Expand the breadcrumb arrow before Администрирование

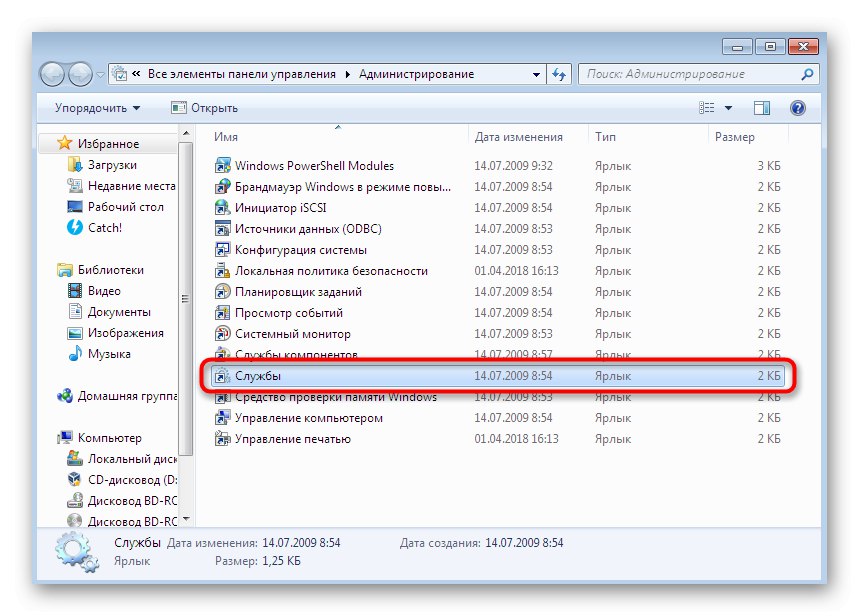coord(347,75)
